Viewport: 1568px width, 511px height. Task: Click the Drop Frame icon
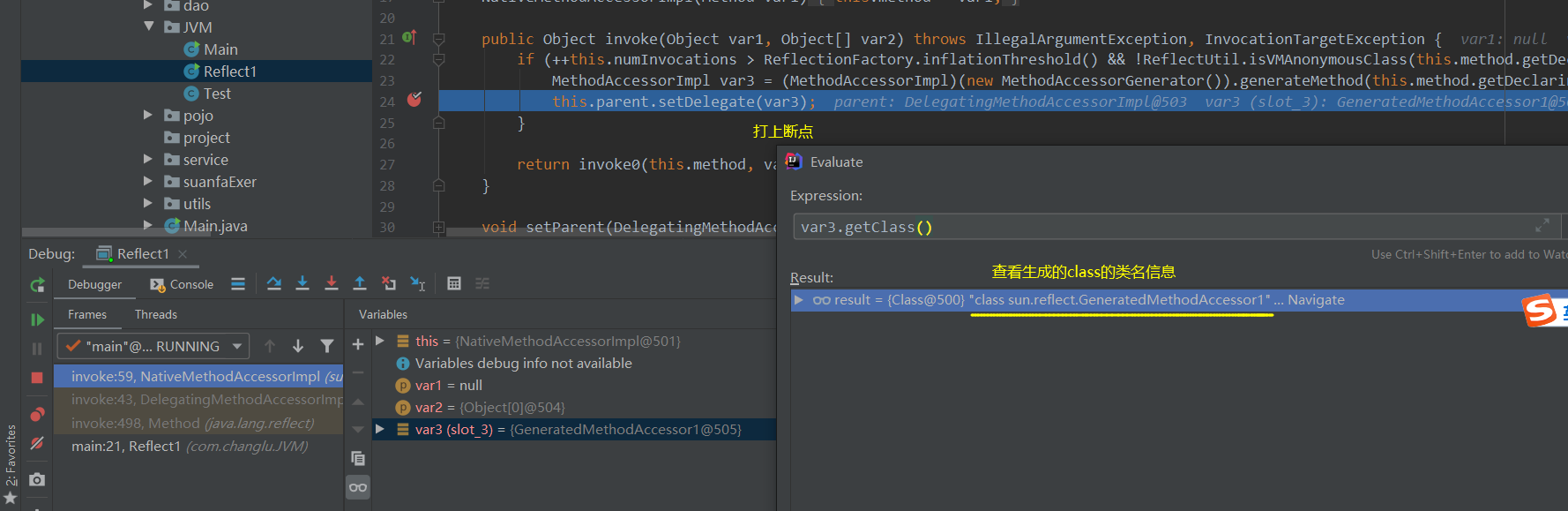click(389, 283)
